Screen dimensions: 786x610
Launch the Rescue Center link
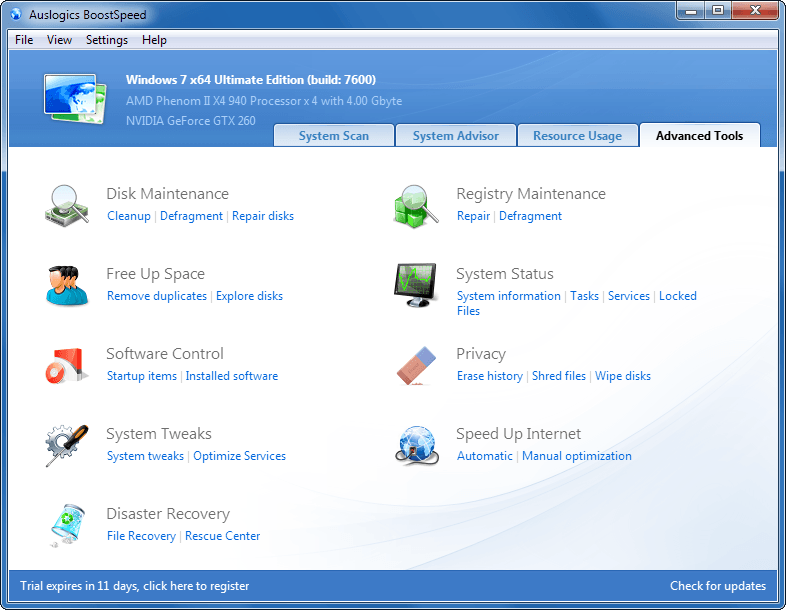point(222,536)
